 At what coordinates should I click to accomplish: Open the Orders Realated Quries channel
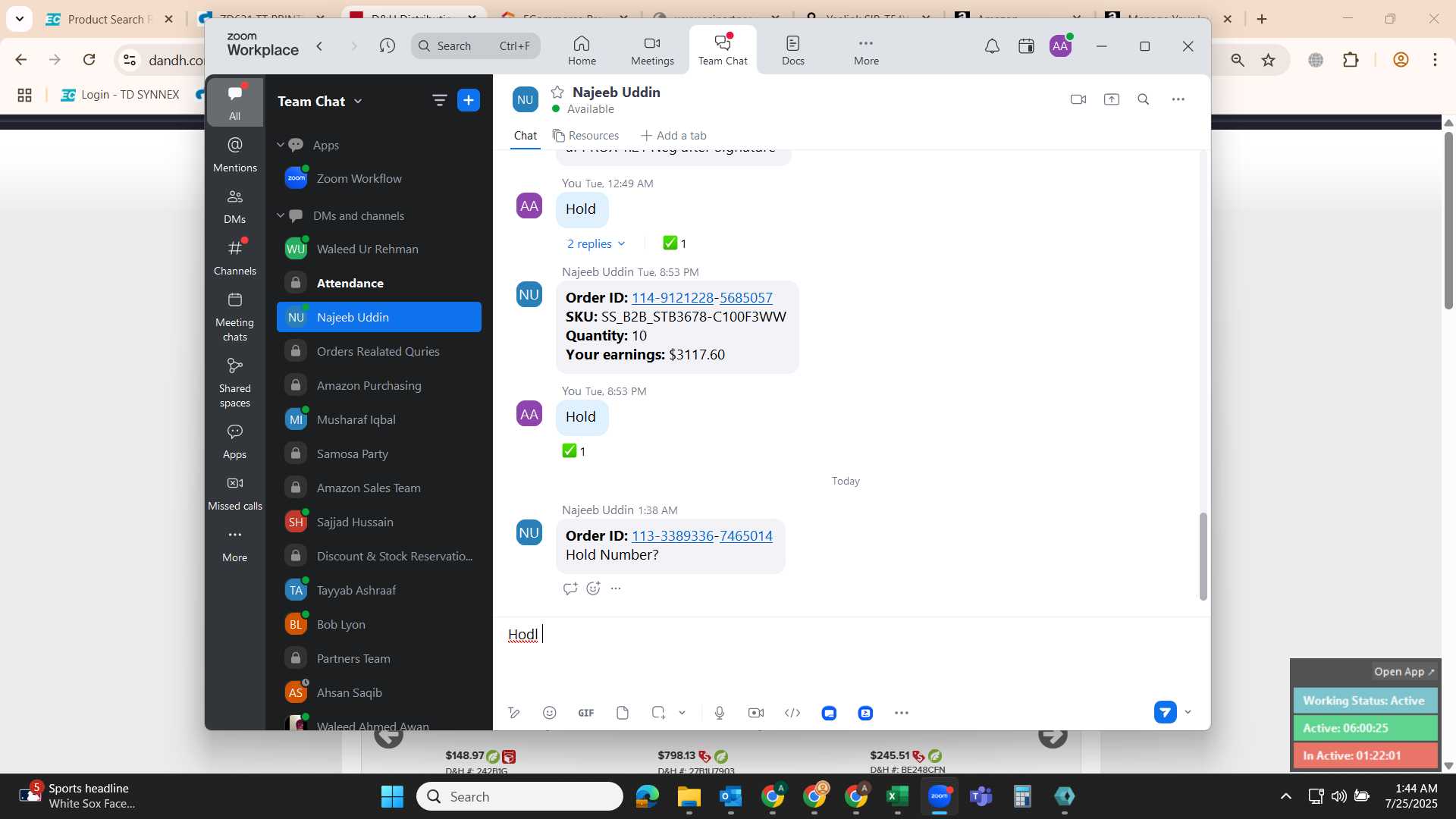coord(379,351)
